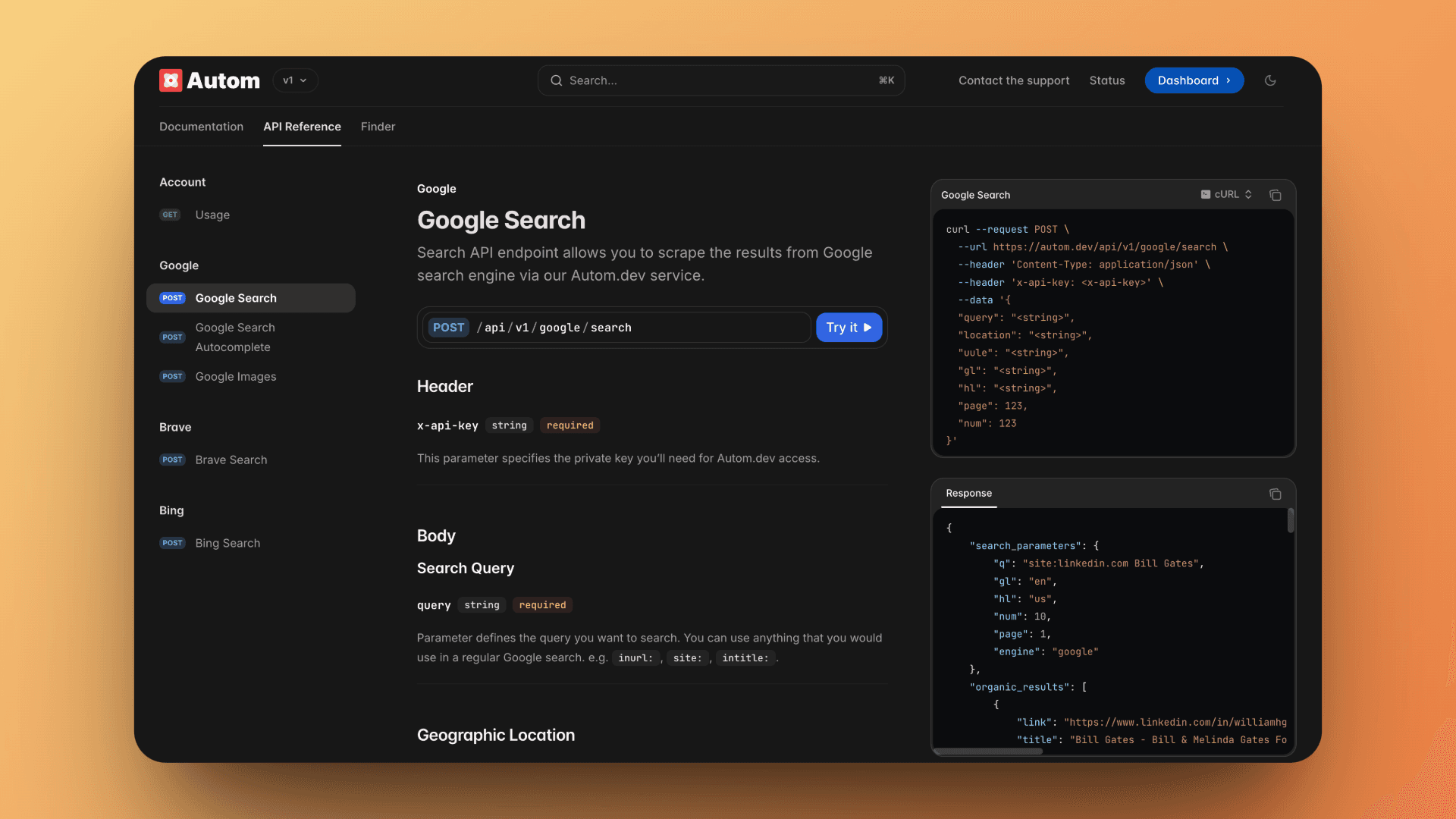Screen dimensions: 1456x819
Task: Copy the Response code block
Action: click(x=1276, y=494)
